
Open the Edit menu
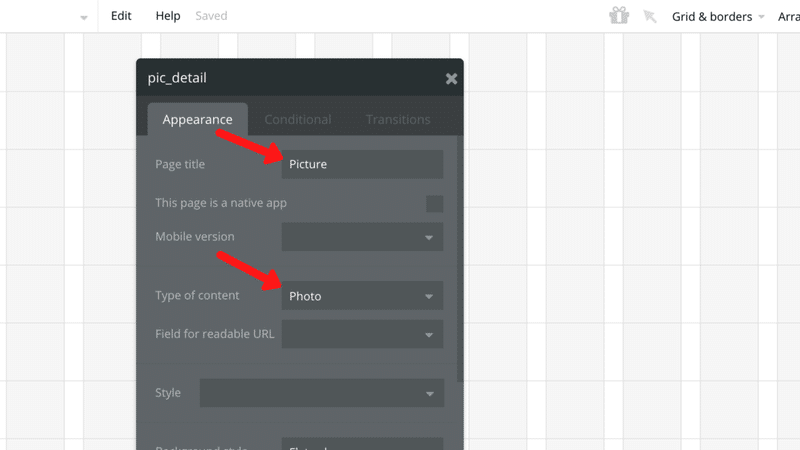tap(121, 16)
